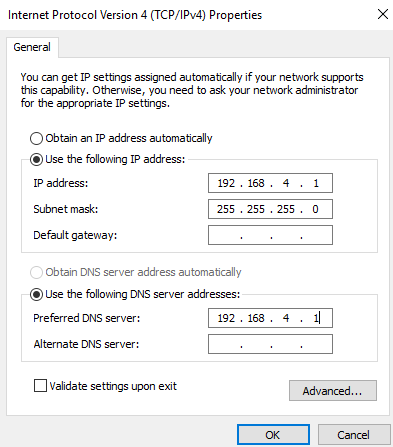Open Advanced settings
393x447 pixels.
coord(333,390)
